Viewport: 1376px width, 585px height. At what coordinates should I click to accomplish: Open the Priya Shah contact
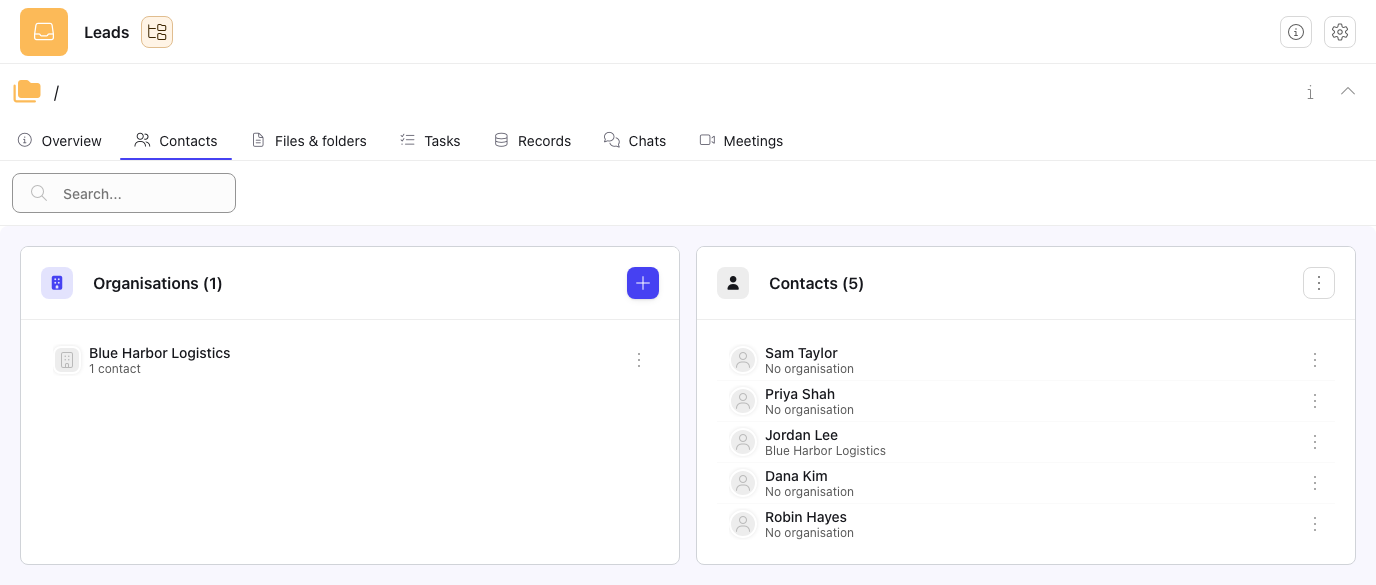pos(1026,401)
